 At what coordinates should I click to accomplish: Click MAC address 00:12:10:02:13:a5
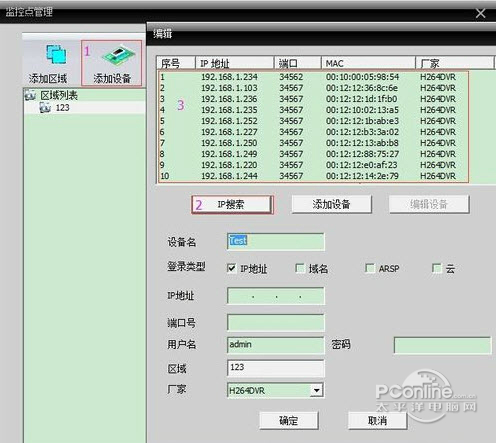point(362,110)
